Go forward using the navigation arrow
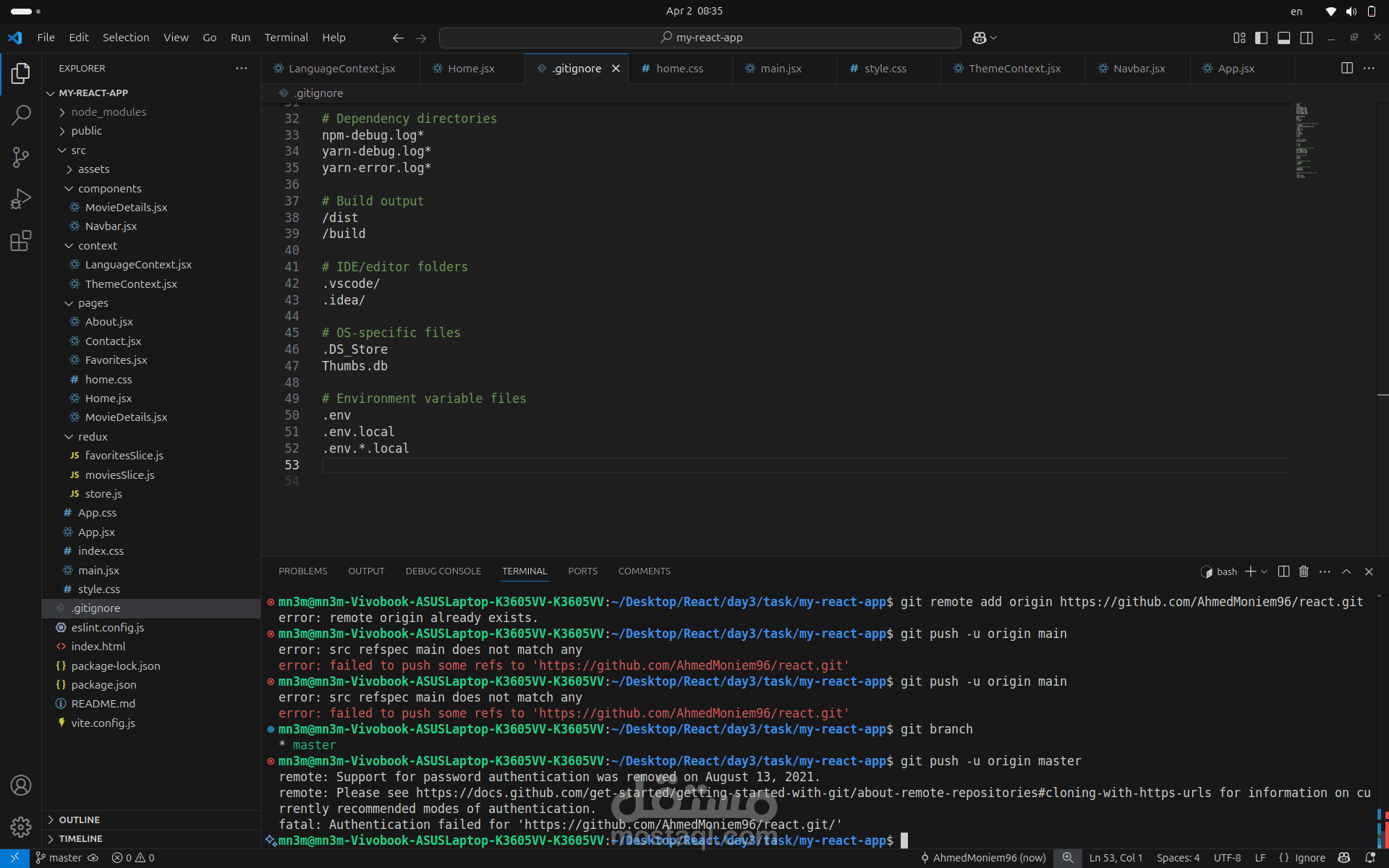The width and height of the screenshot is (1389, 868). tap(421, 38)
